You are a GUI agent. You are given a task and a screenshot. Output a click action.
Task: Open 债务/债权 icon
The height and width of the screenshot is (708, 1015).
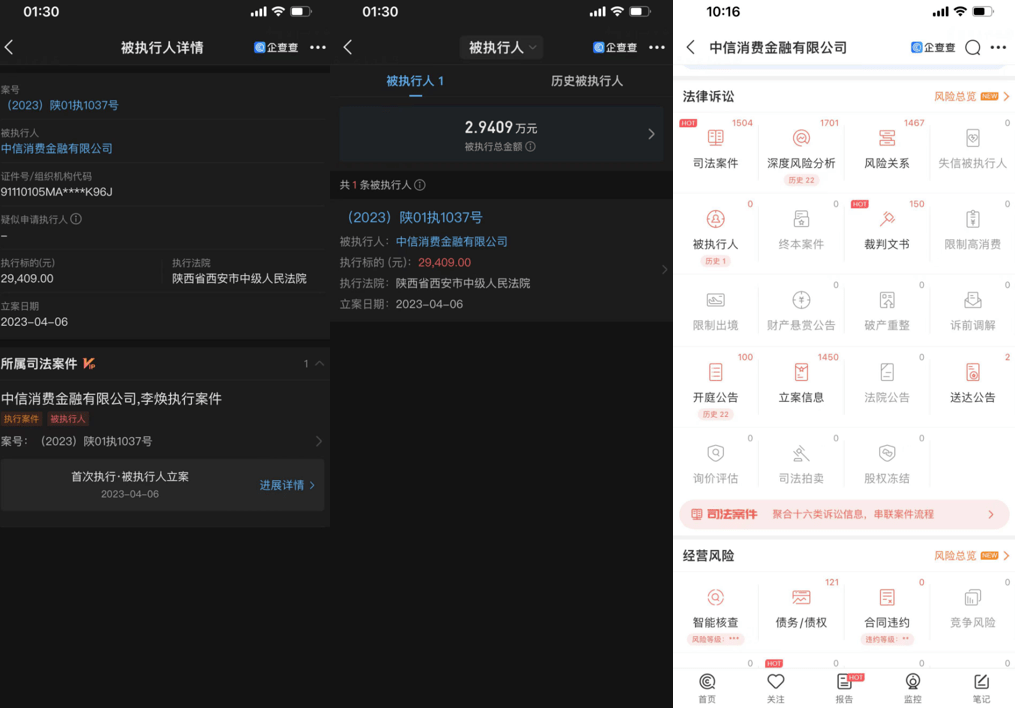pos(801,597)
